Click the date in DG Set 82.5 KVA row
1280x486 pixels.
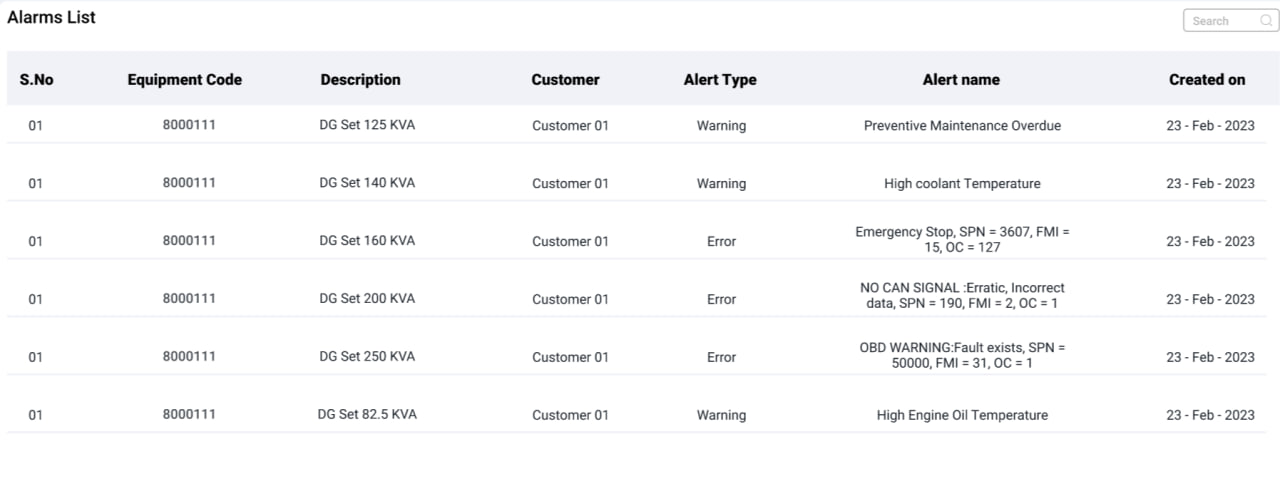pos(1210,415)
